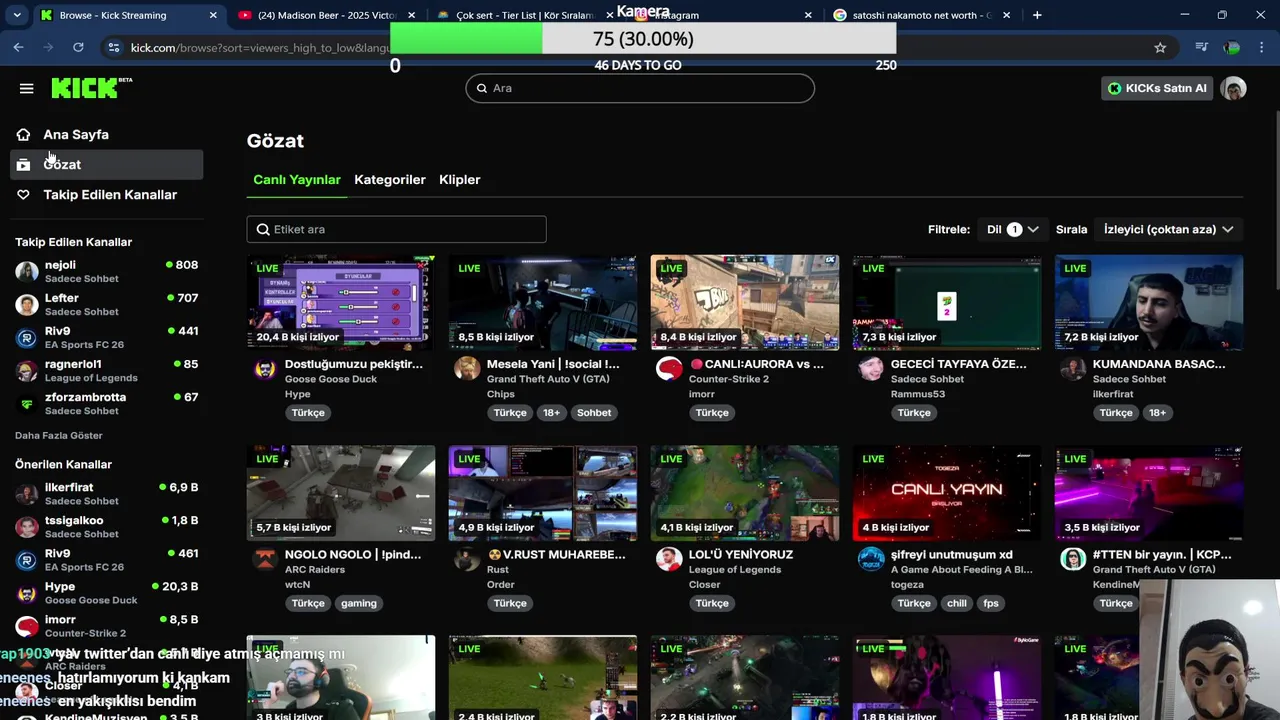This screenshot has height=720, width=1280.
Task: Click gaming tag under NGOLO NGOLO stream
Action: (359, 603)
